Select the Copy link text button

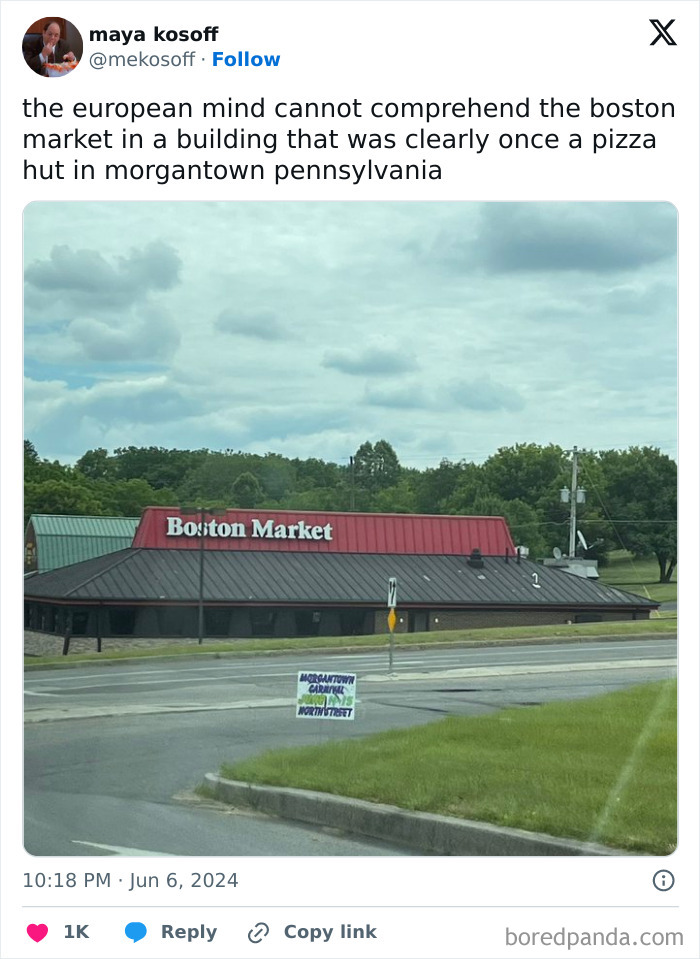coord(330,932)
